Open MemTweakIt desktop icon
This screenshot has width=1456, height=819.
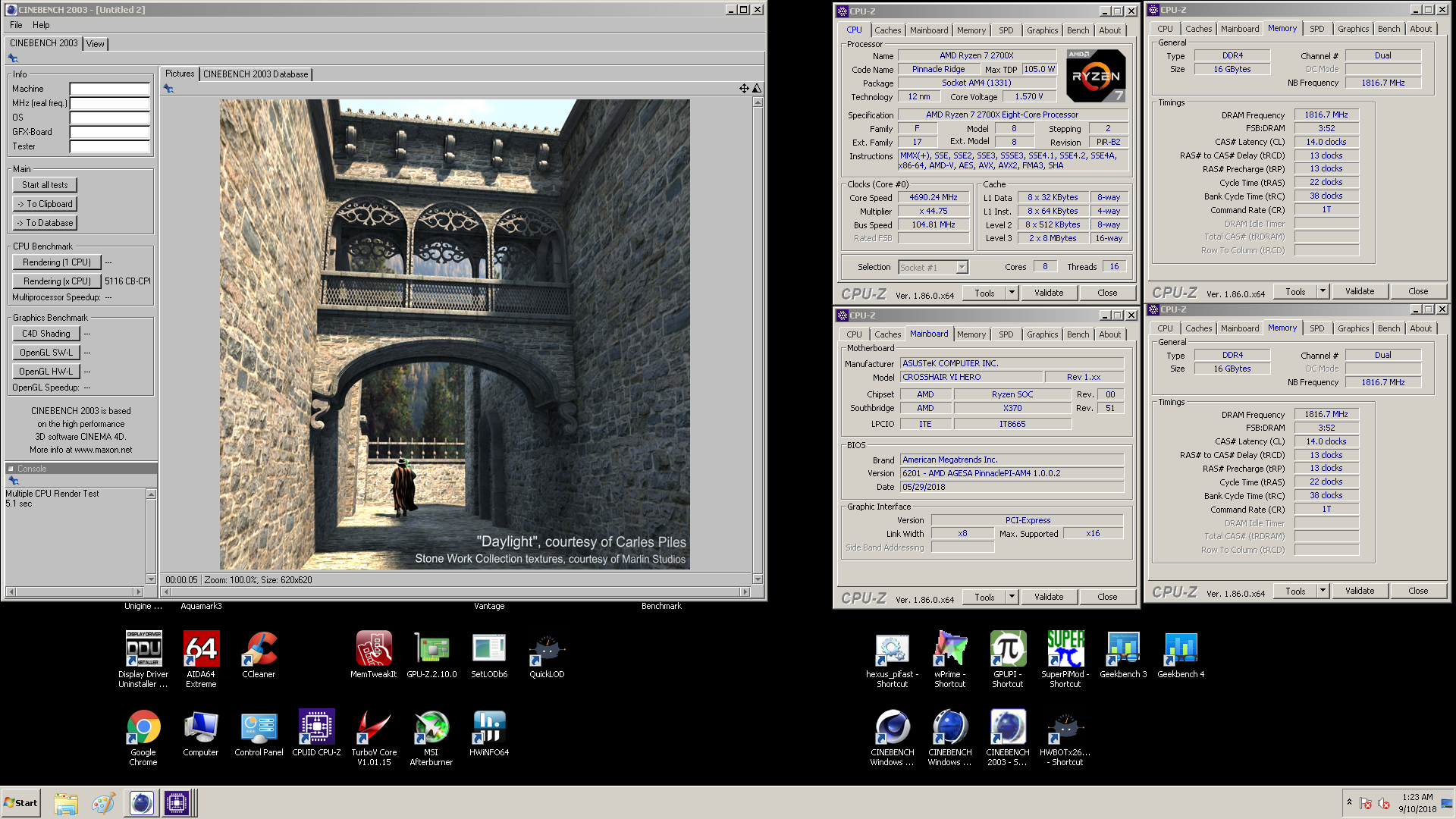(x=374, y=654)
